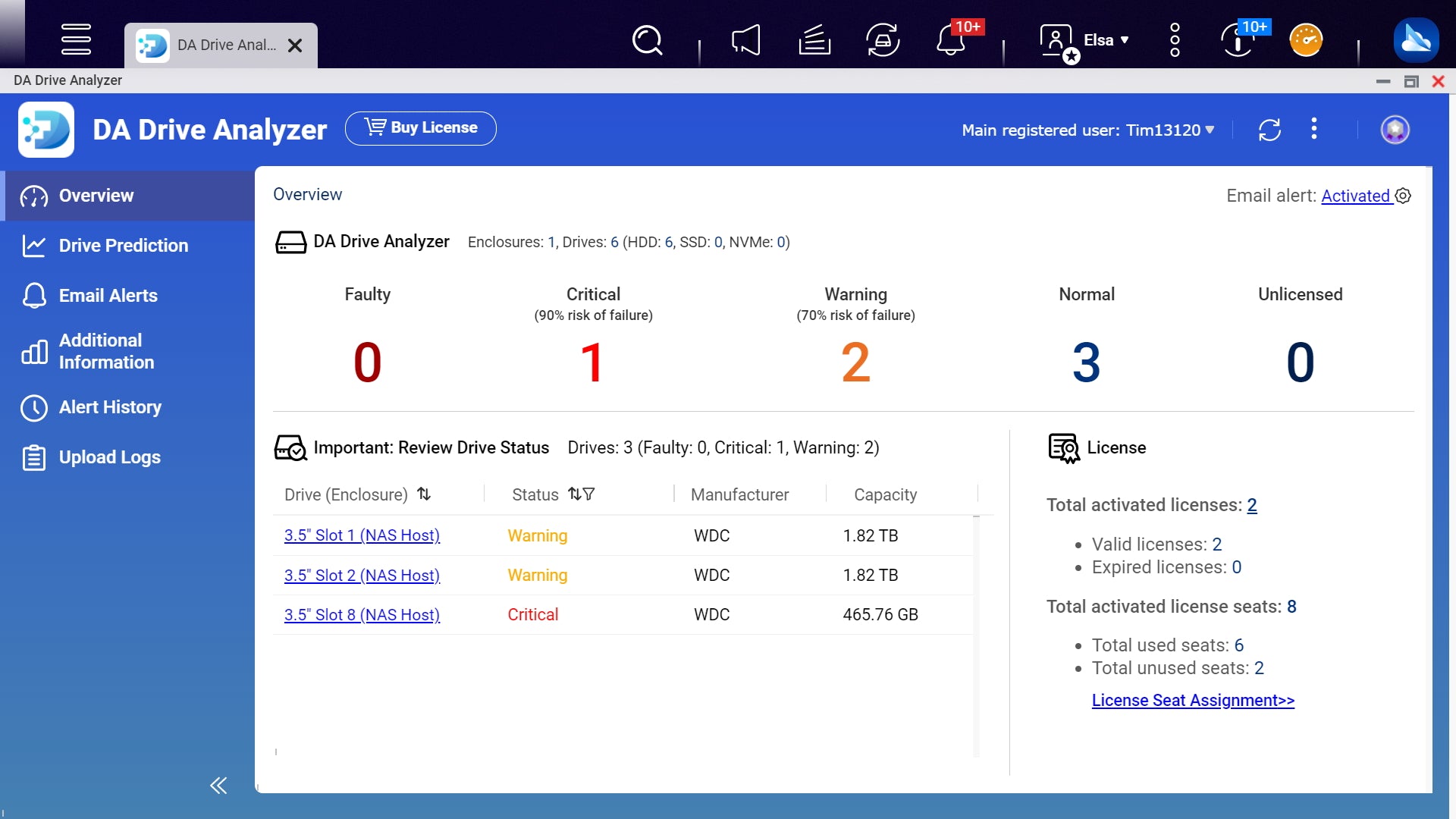This screenshot has width=1456, height=819.
Task: Open the Email Alerts panel
Action: (108, 295)
